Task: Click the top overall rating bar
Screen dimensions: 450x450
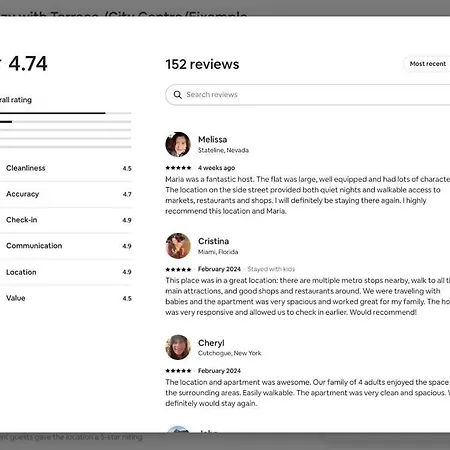Action: [65, 113]
